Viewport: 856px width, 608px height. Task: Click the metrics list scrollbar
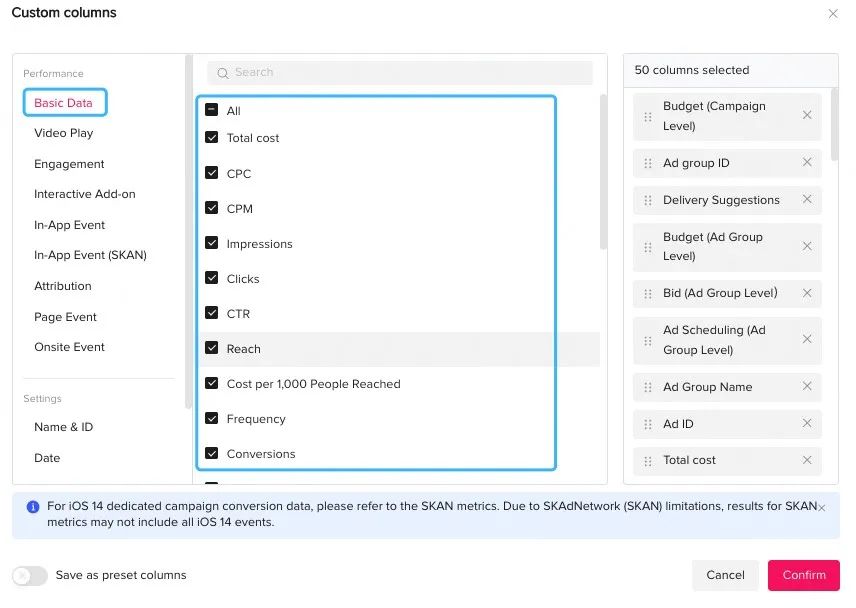pos(602,170)
